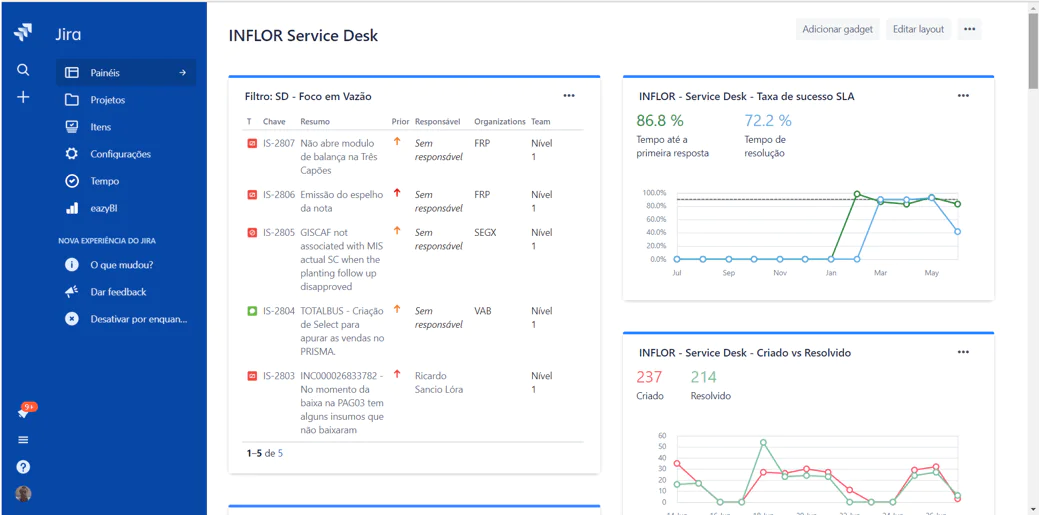Click the Adicionar gadget button
The height and width of the screenshot is (515, 1039).
point(837,29)
